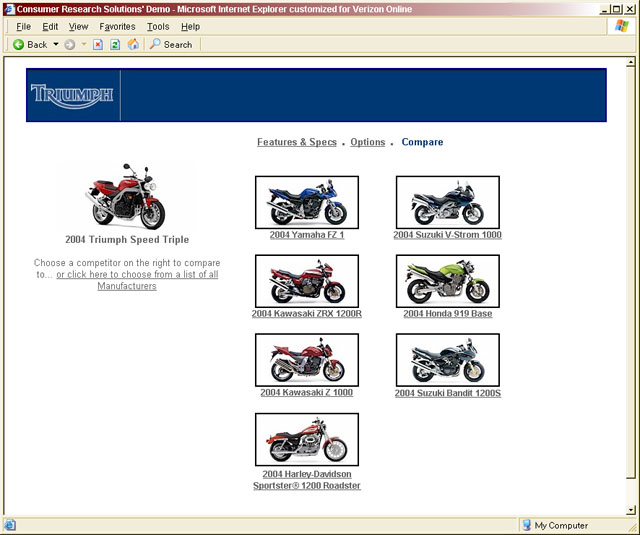The width and height of the screenshot is (640, 535).
Task: Open the 2004 Kawasaki ZRX 1200R link
Action: pyautogui.click(x=307, y=314)
